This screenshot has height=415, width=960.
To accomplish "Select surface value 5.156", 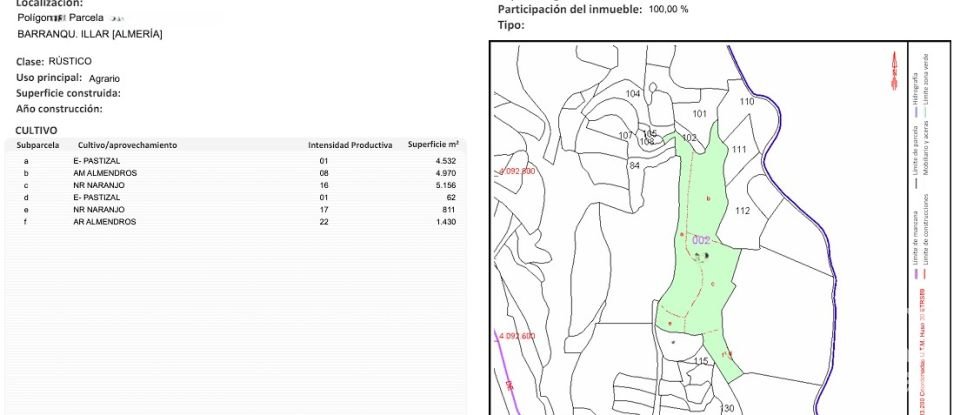I will pos(445,185).
